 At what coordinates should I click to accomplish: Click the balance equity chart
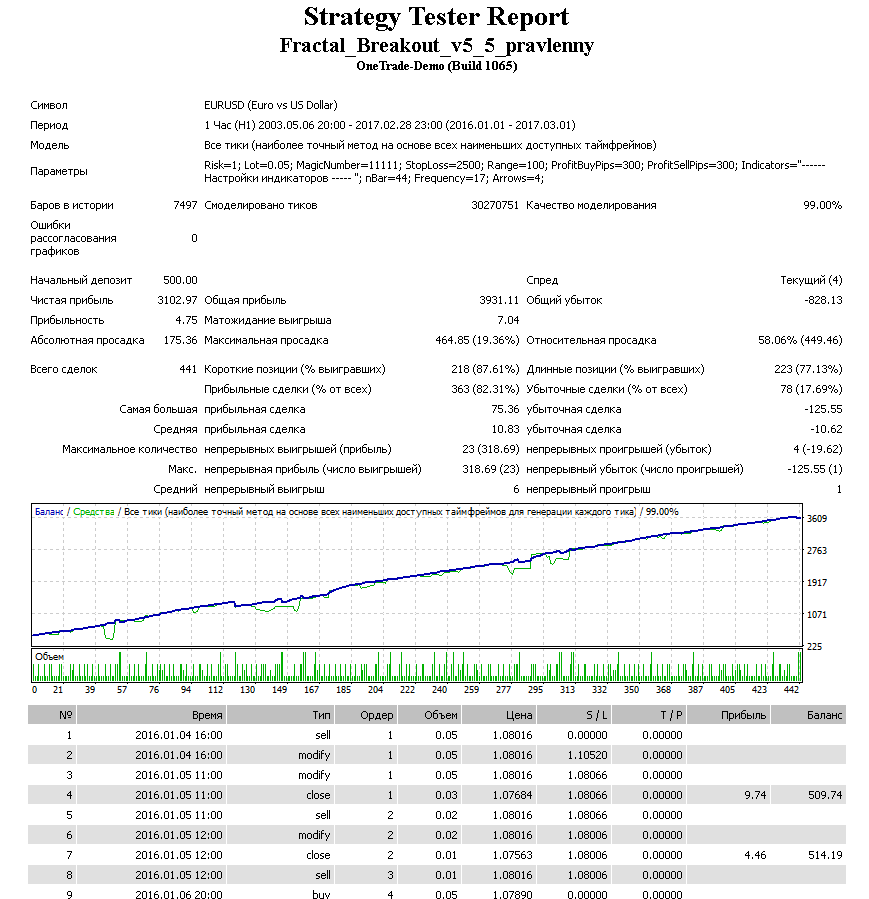click(417, 575)
